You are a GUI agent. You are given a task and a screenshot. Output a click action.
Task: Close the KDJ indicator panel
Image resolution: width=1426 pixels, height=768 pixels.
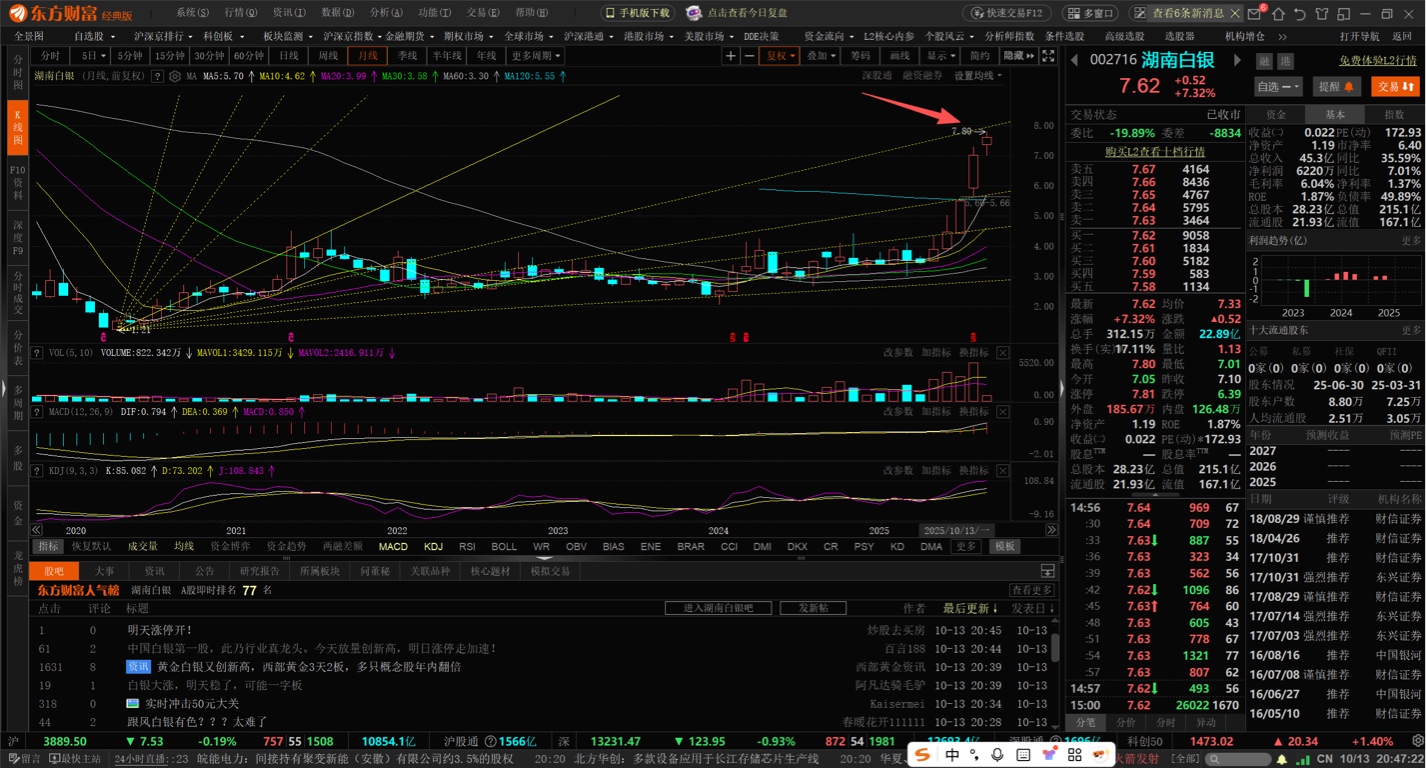1003,470
